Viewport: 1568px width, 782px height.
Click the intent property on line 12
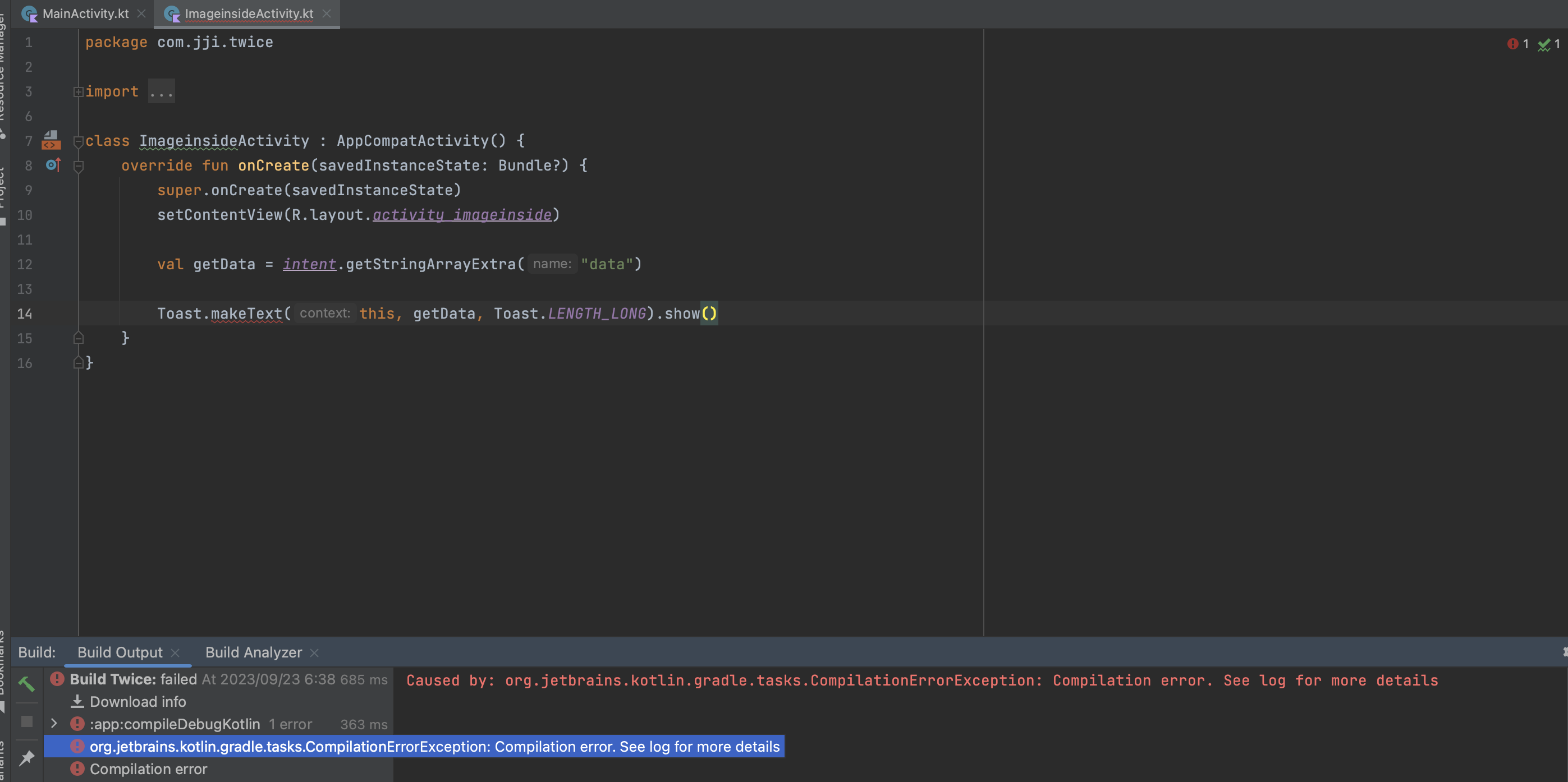[x=309, y=264]
